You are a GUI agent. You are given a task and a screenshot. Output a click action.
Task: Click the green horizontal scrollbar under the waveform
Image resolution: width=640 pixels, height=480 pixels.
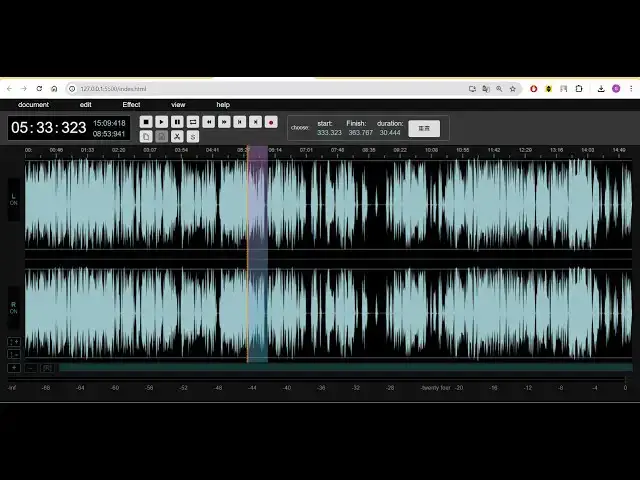(345, 368)
